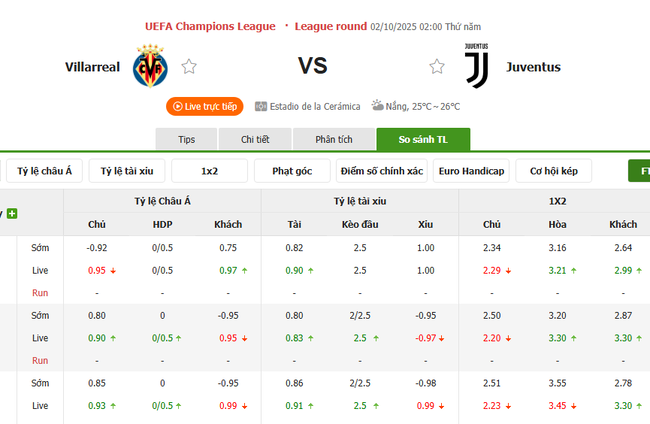The width and height of the screenshot is (650, 424).
Task: Click the Cơ hội kép filter
Action: (x=553, y=171)
